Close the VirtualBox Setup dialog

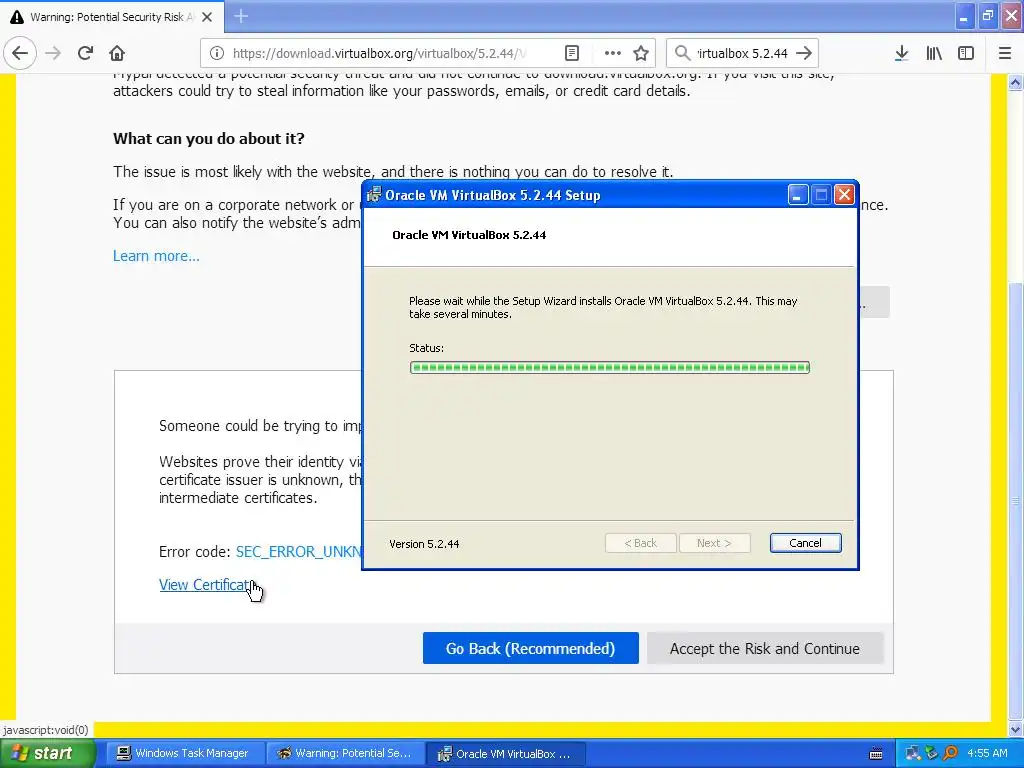point(844,195)
